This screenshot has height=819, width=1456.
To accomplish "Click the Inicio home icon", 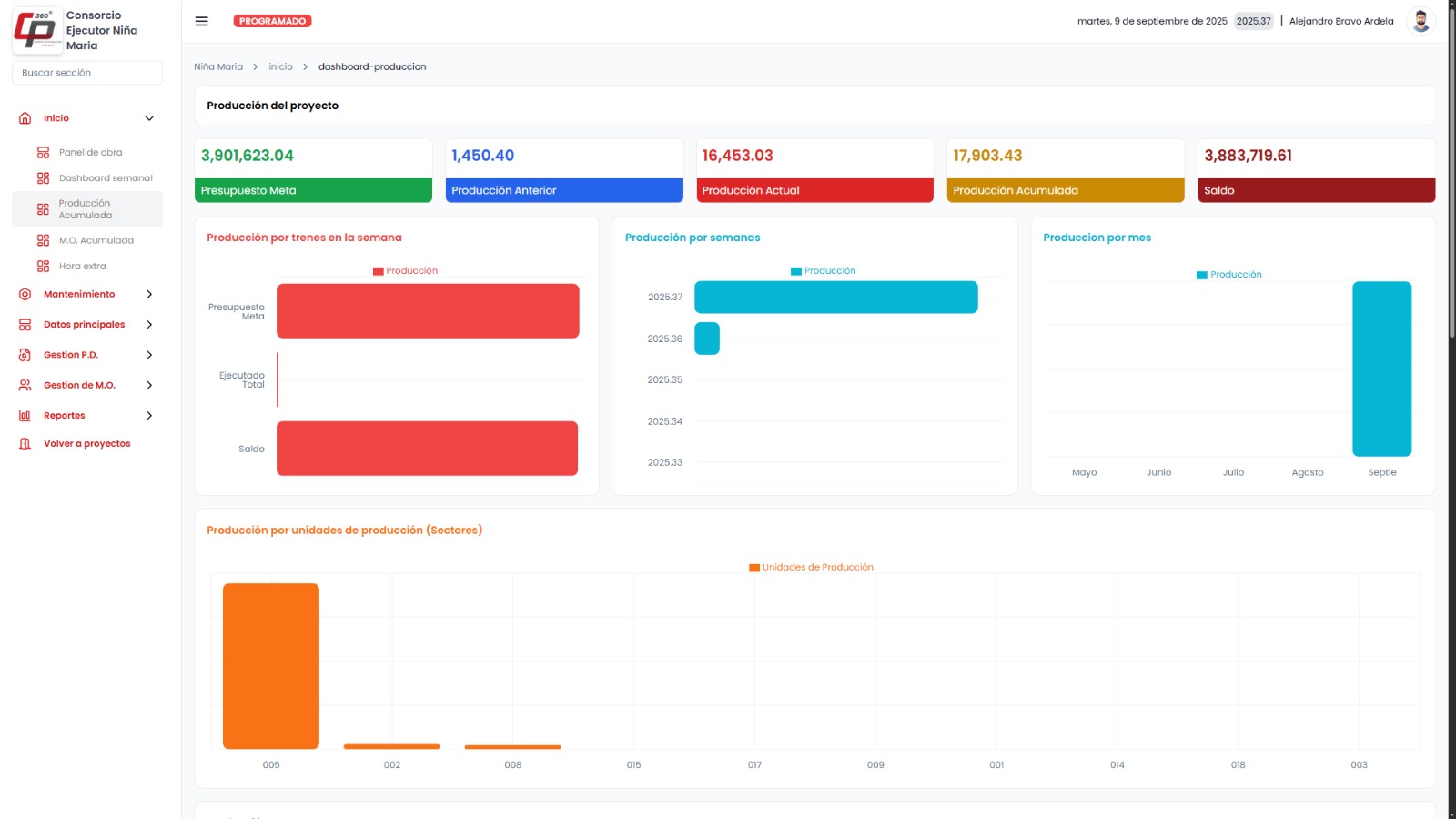I will pos(25,118).
